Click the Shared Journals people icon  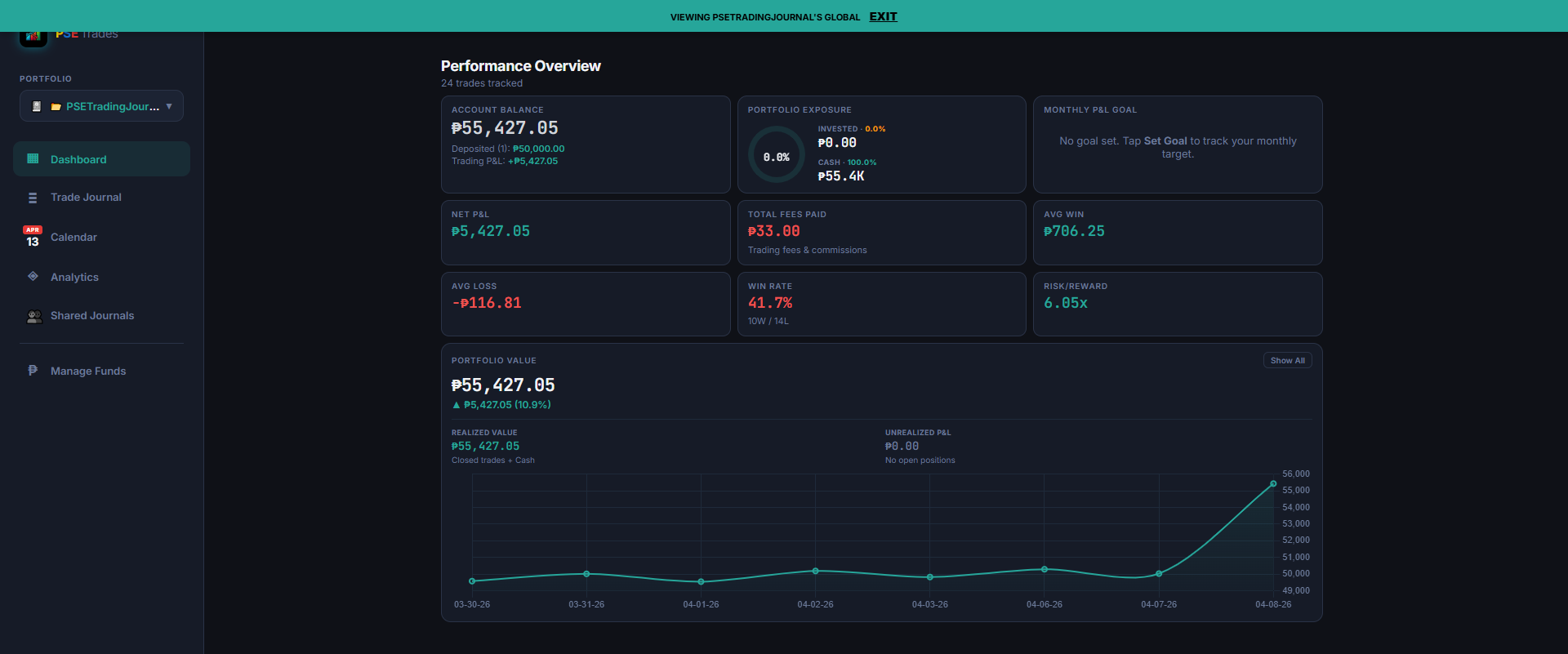coord(34,316)
